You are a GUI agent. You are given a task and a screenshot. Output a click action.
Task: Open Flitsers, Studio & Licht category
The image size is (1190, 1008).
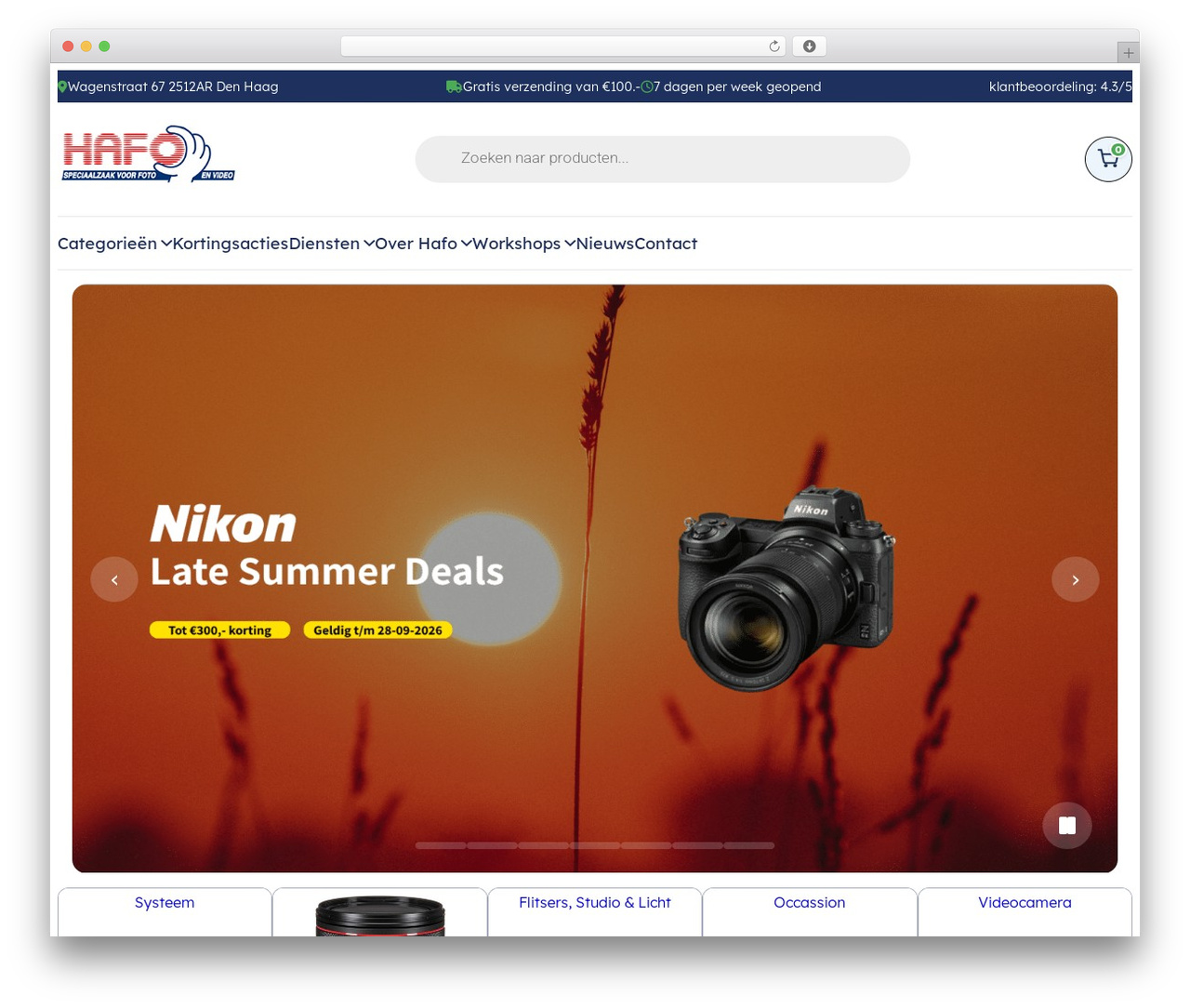[595, 903]
